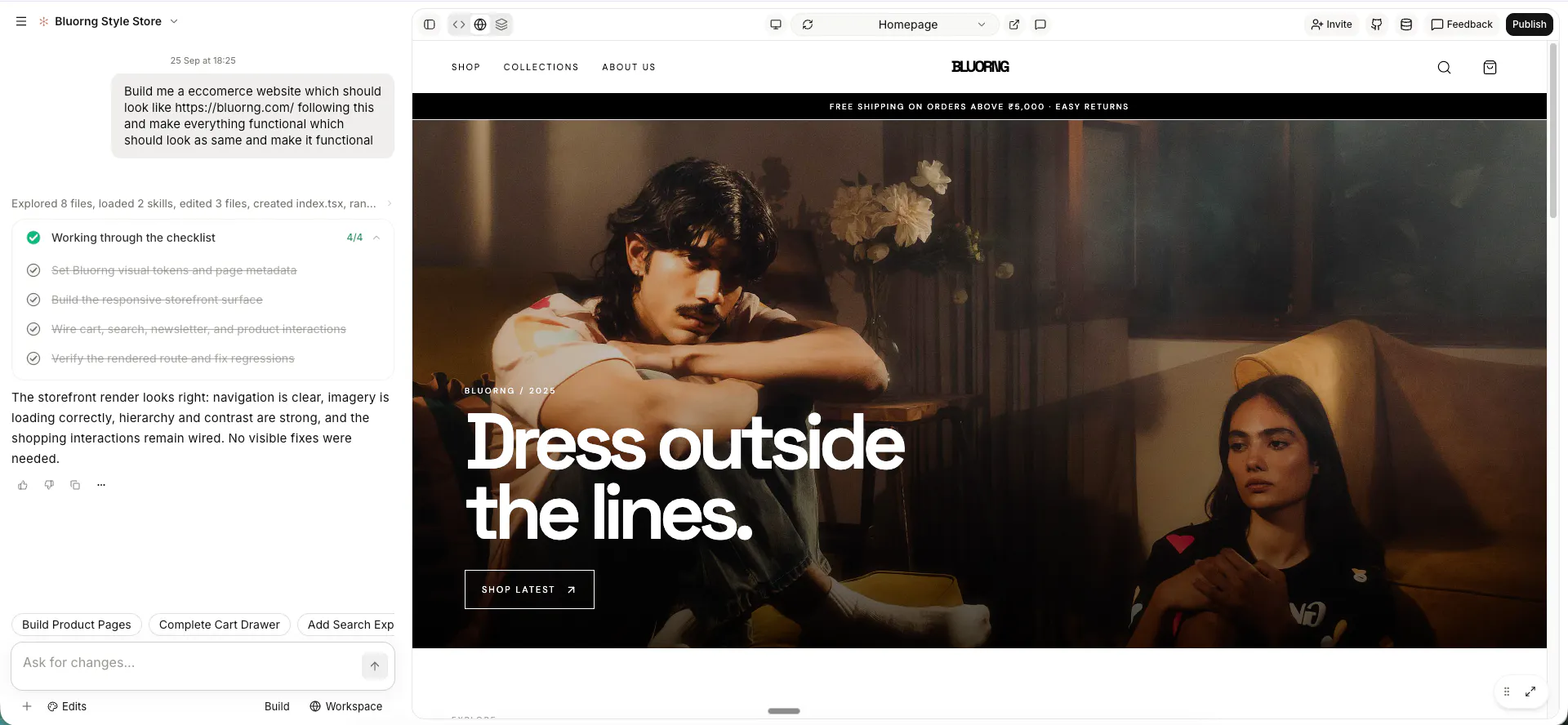
Task: Open the storefront shopping bag icon
Action: 1490,68
